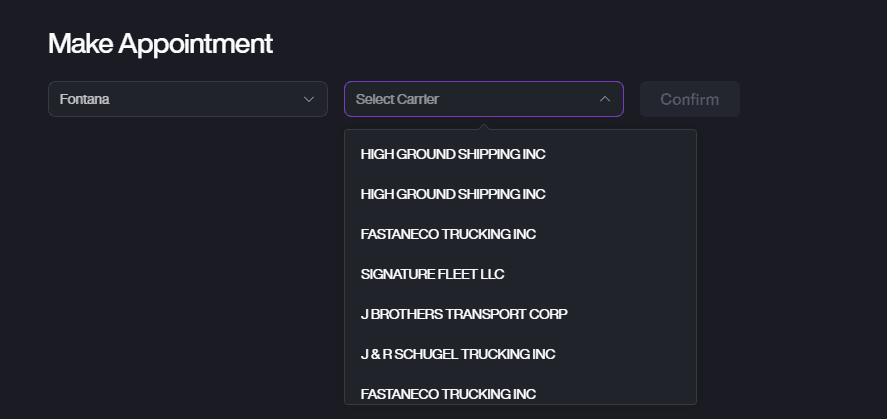Open the Fontana location dropdown
The height and width of the screenshot is (419, 887).
point(188,99)
